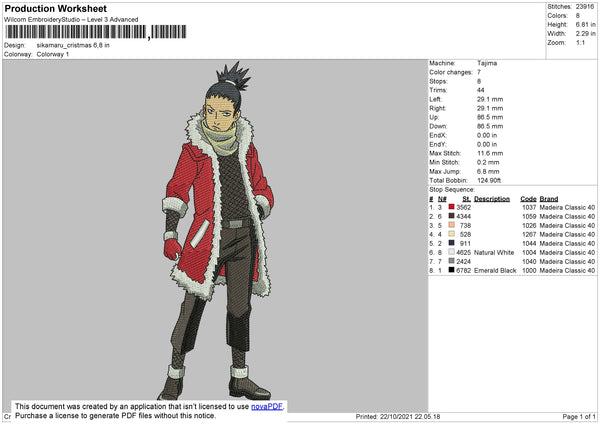Click the 'Production Worksheet' title
This screenshot has height=424, width=600.
tap(55, 8)
